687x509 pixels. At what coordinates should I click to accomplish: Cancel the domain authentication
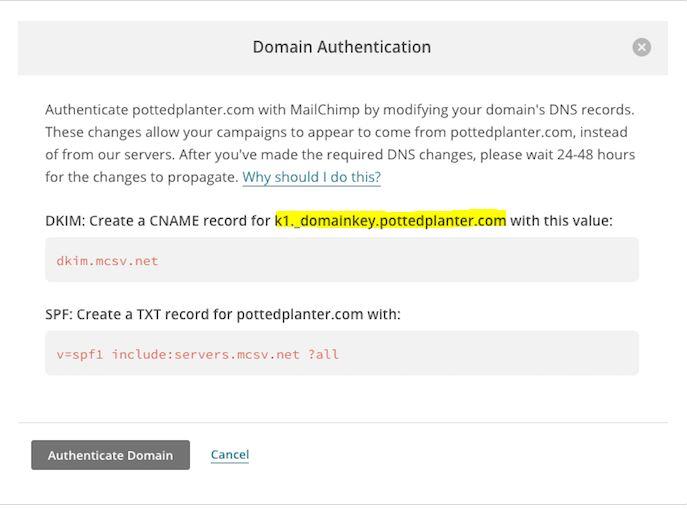click(230, 455)
